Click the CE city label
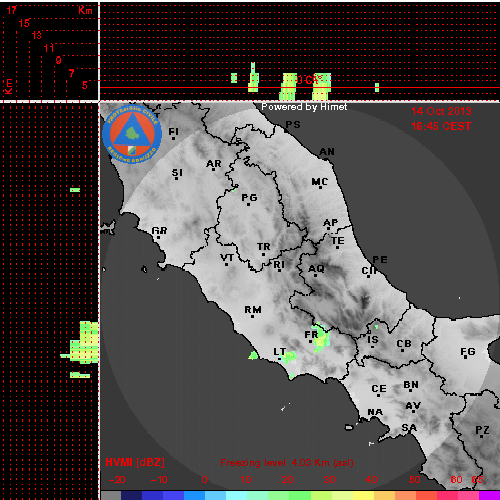 pyautogui.click(x=379, y=389)
